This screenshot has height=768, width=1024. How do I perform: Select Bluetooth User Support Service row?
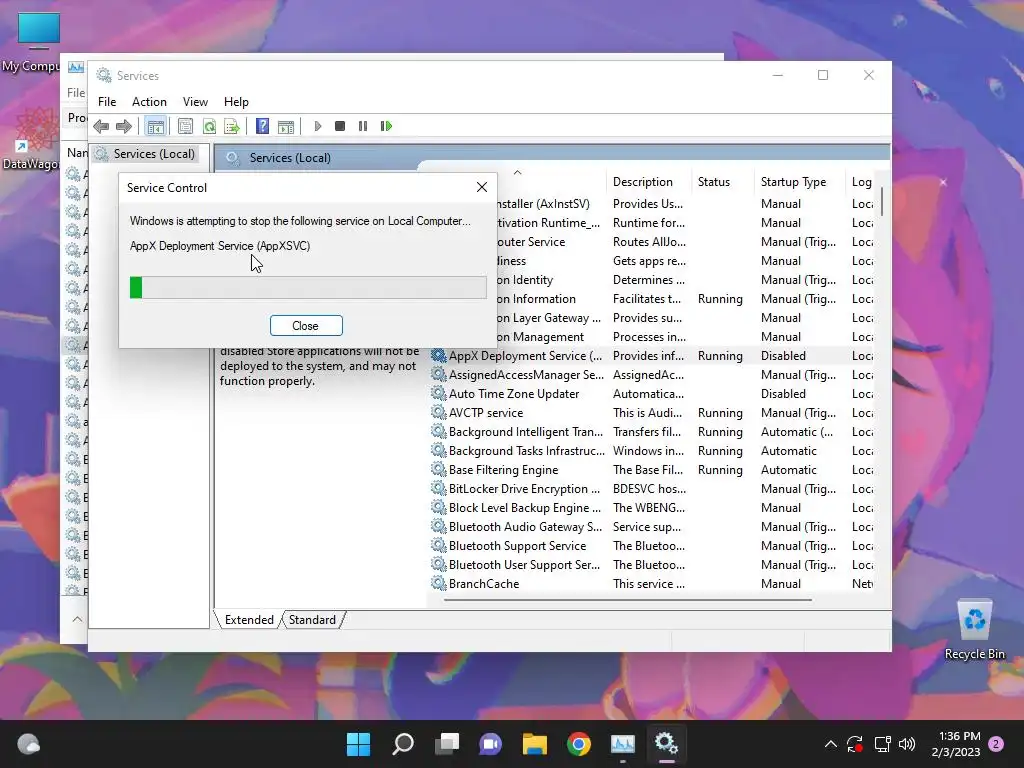[x=652, y=564]
